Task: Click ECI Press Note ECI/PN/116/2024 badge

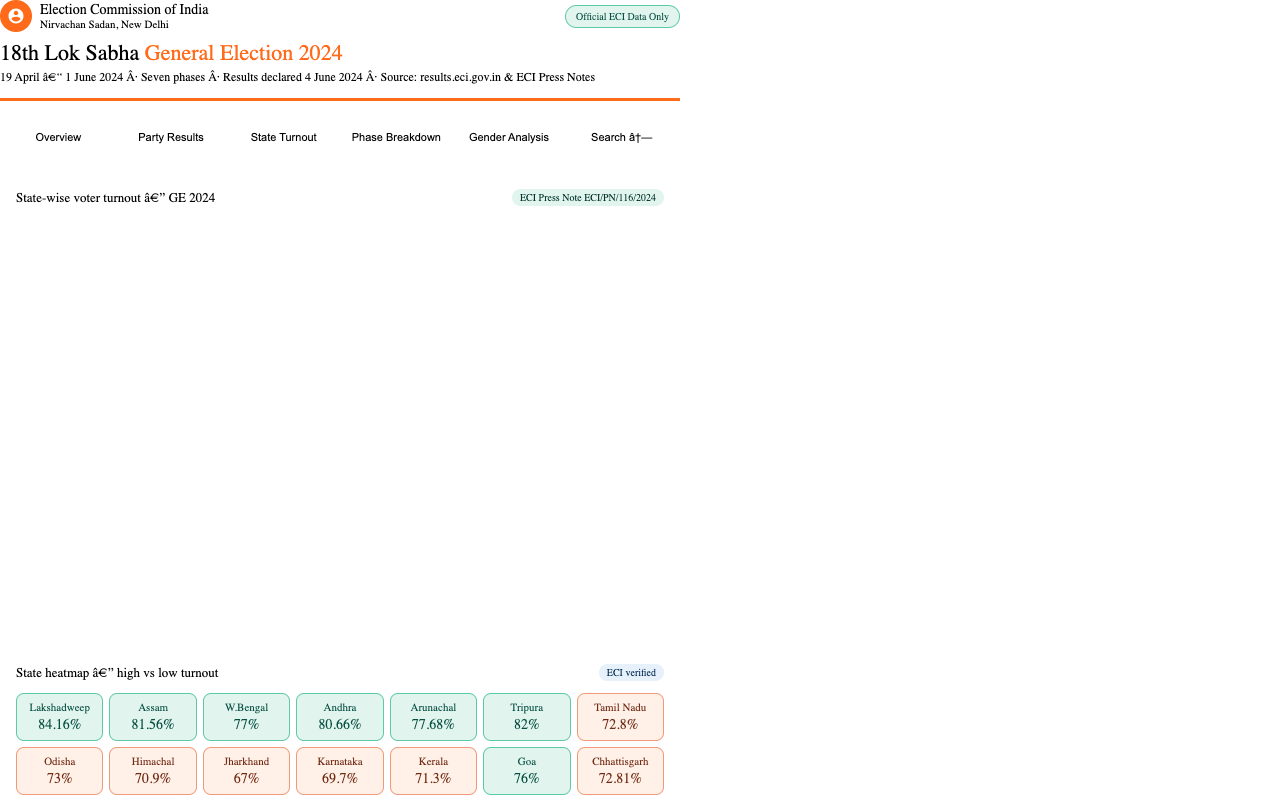Action: click(x=588, y=198)
